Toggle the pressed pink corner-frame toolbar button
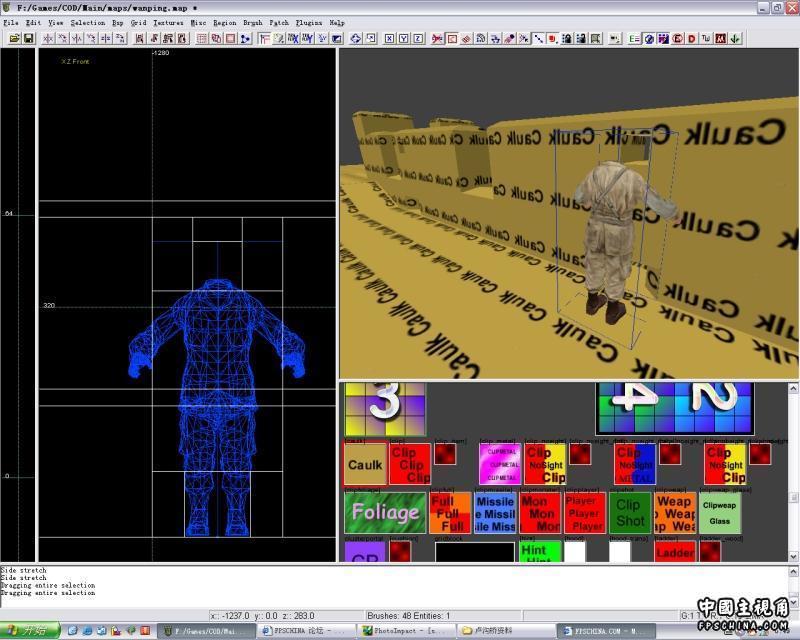Viewport: 800px width, 640px height. [264, 38]
